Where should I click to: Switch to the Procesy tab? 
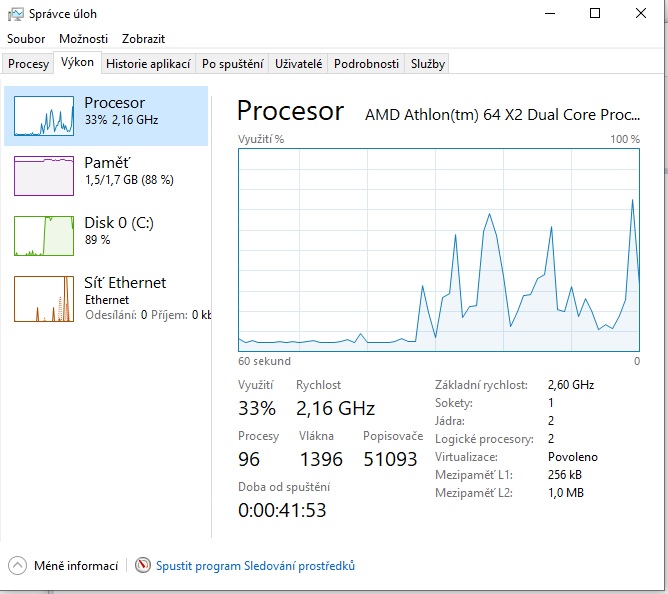(x=28, y=64)
